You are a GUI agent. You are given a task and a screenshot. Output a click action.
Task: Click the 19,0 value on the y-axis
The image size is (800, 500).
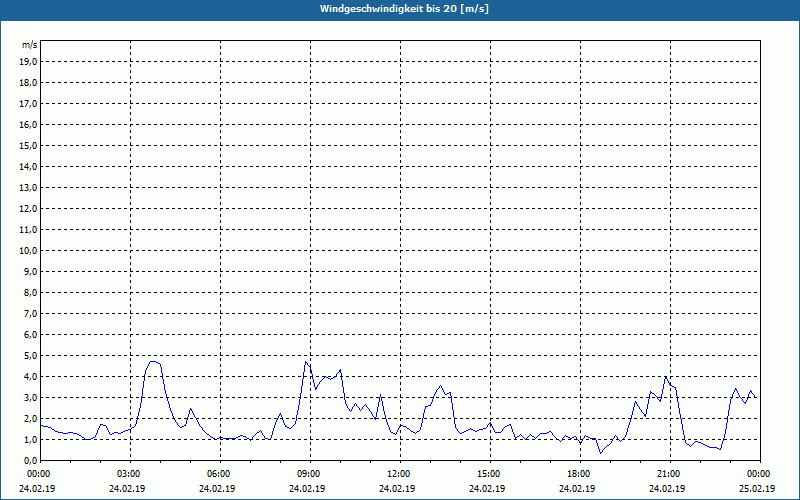pyautogui.click(x=28, y=62)
